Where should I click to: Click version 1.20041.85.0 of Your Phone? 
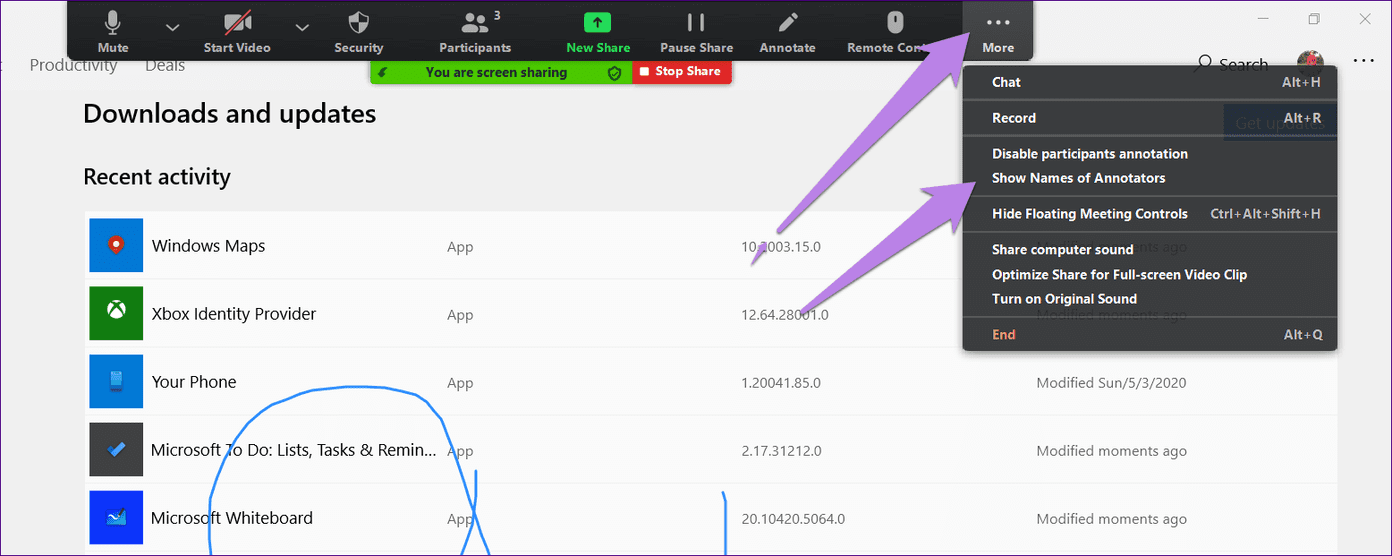click(781, 383)
